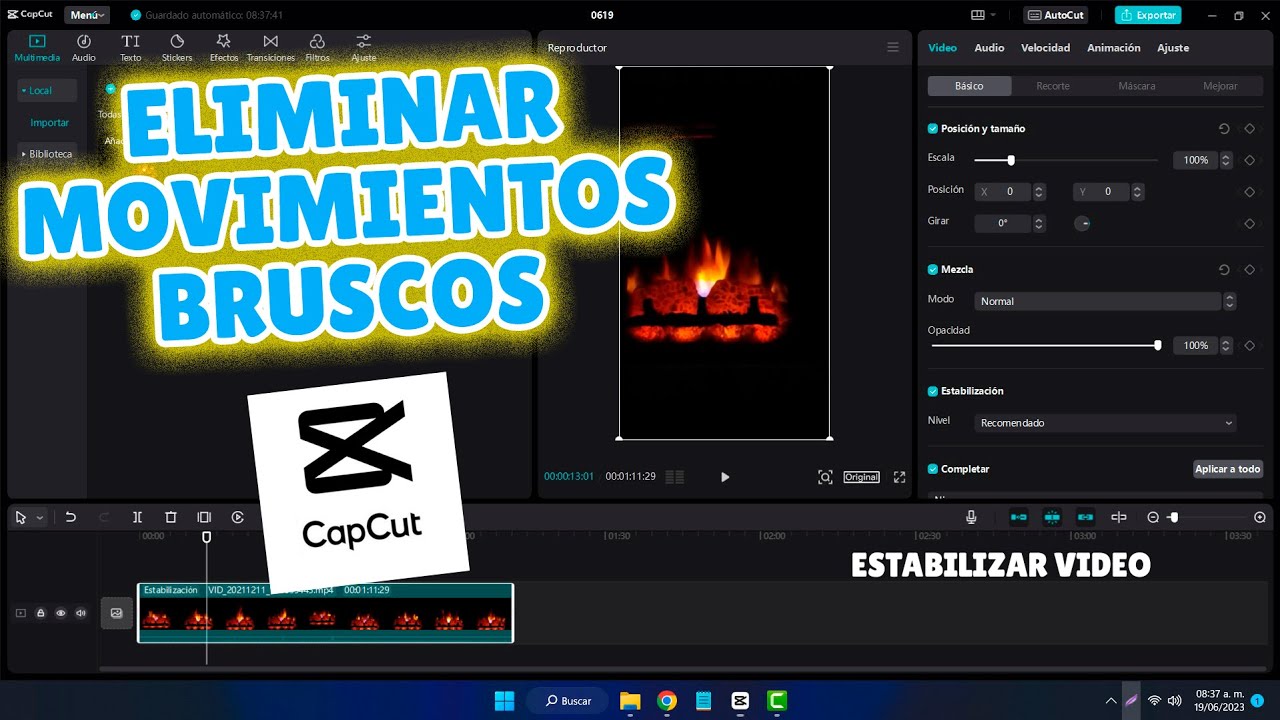
Task: Add keyframe for Escala
Action: [1249, 160]
